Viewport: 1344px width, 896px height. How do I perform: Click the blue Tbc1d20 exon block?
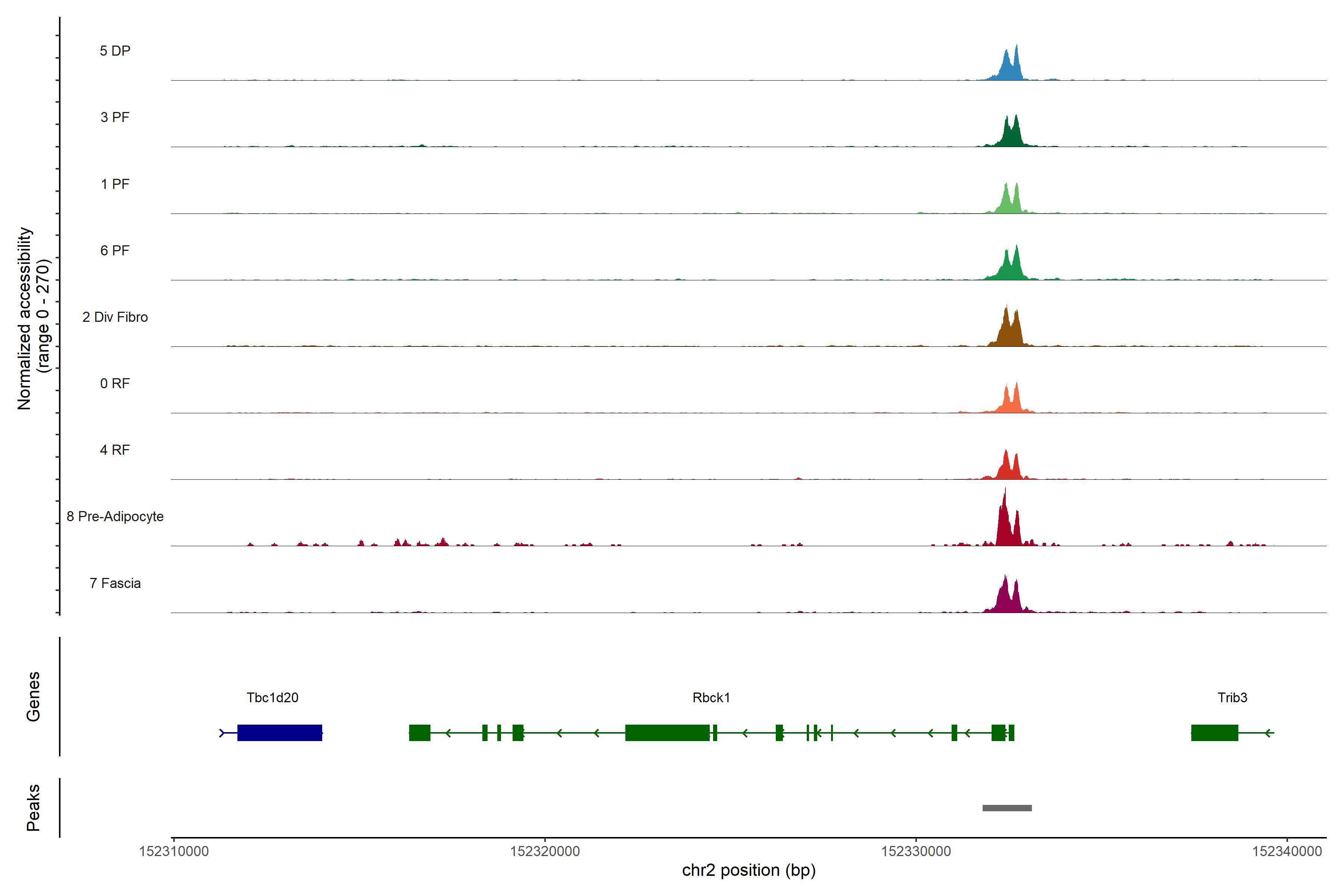(279, 732)
